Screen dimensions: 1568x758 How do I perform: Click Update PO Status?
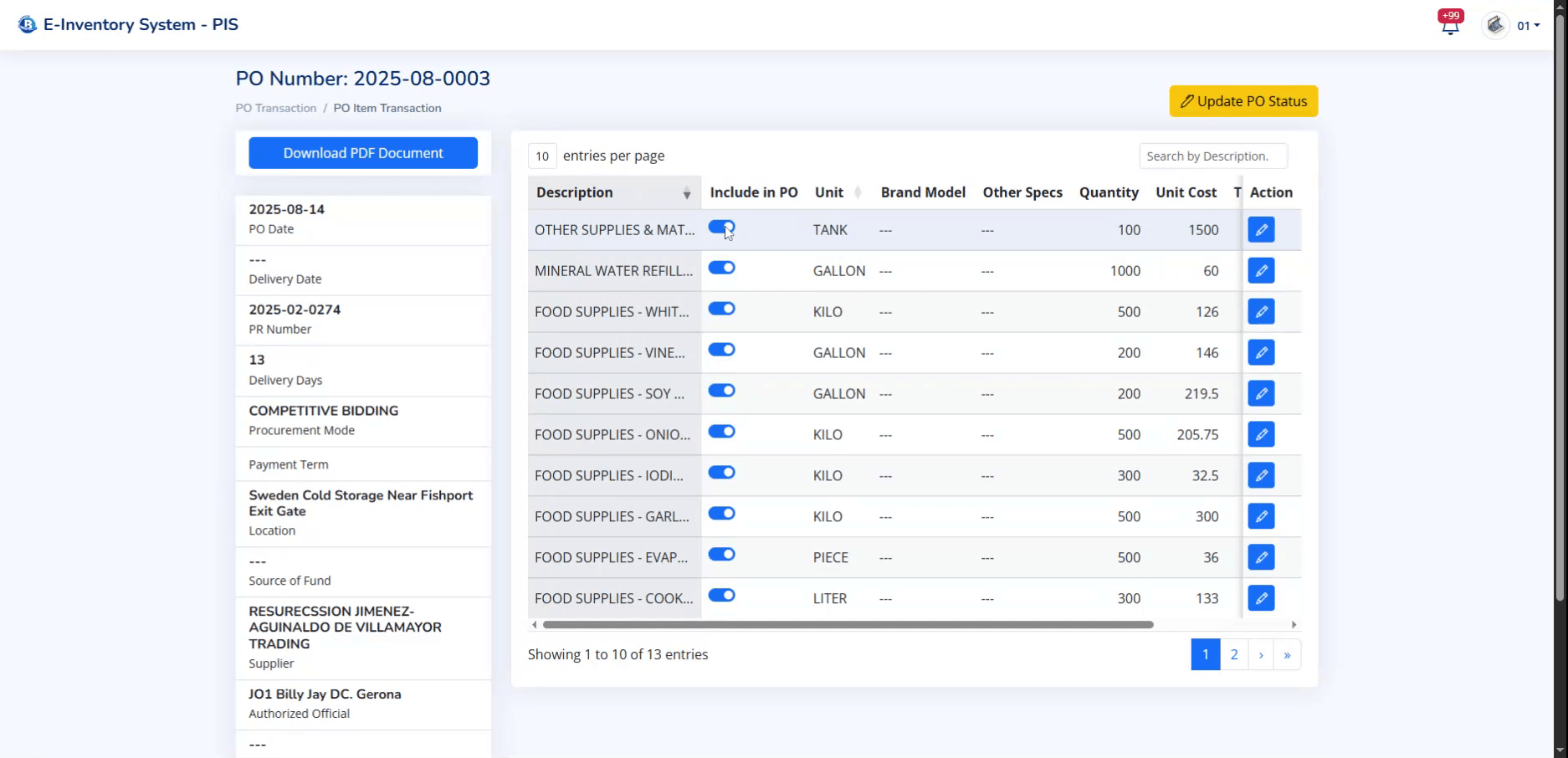click(x=1243, y=100)
